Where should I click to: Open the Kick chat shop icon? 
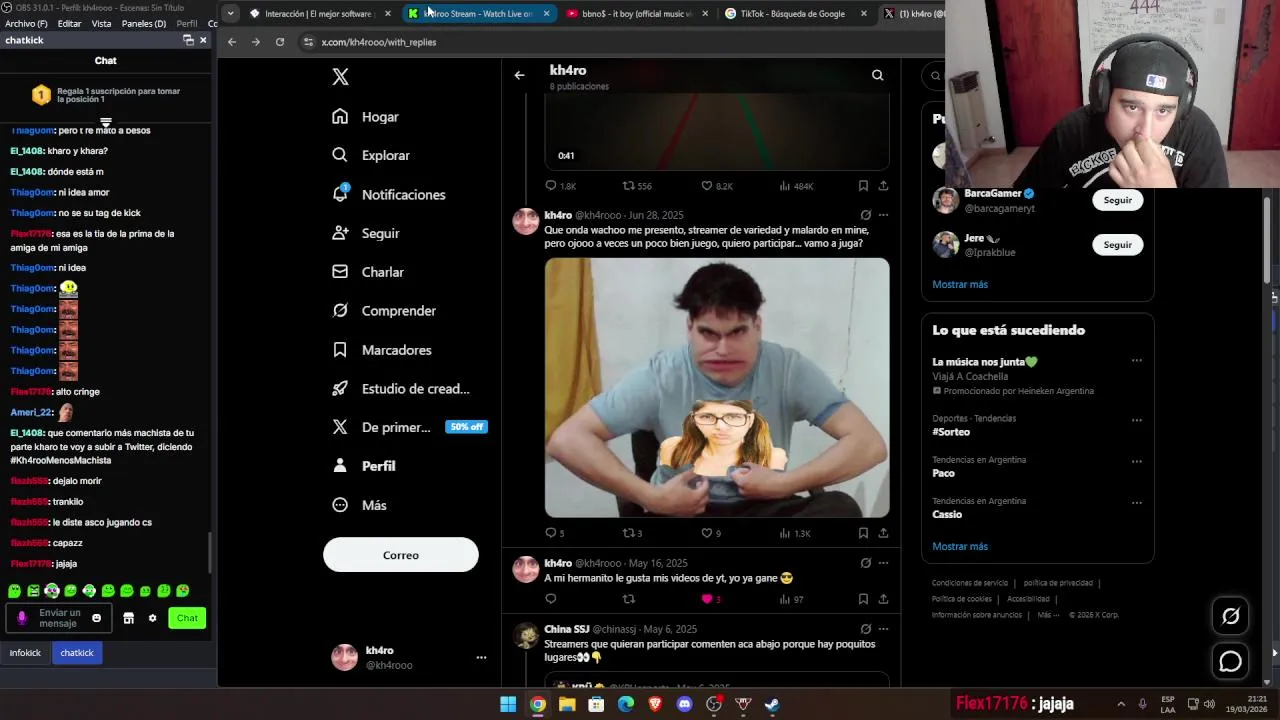pos(128,618)
